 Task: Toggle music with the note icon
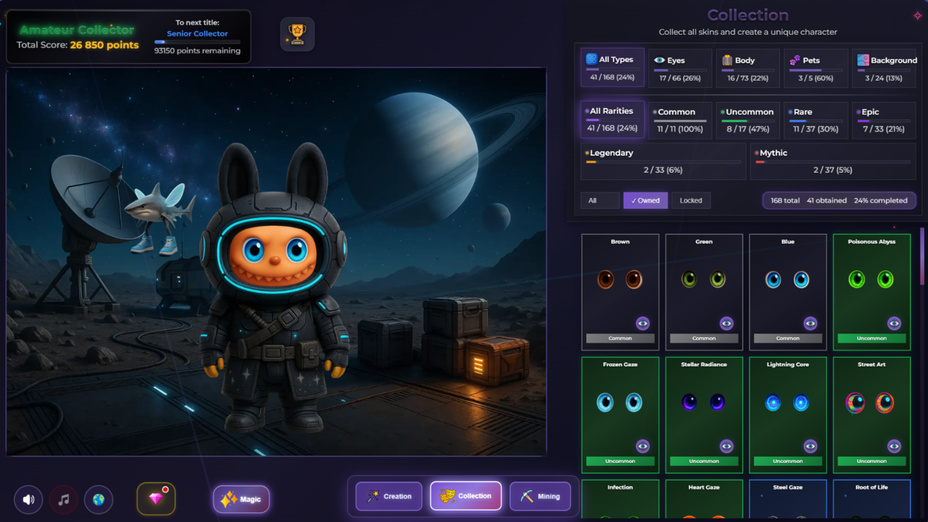(x=63, y=499)
